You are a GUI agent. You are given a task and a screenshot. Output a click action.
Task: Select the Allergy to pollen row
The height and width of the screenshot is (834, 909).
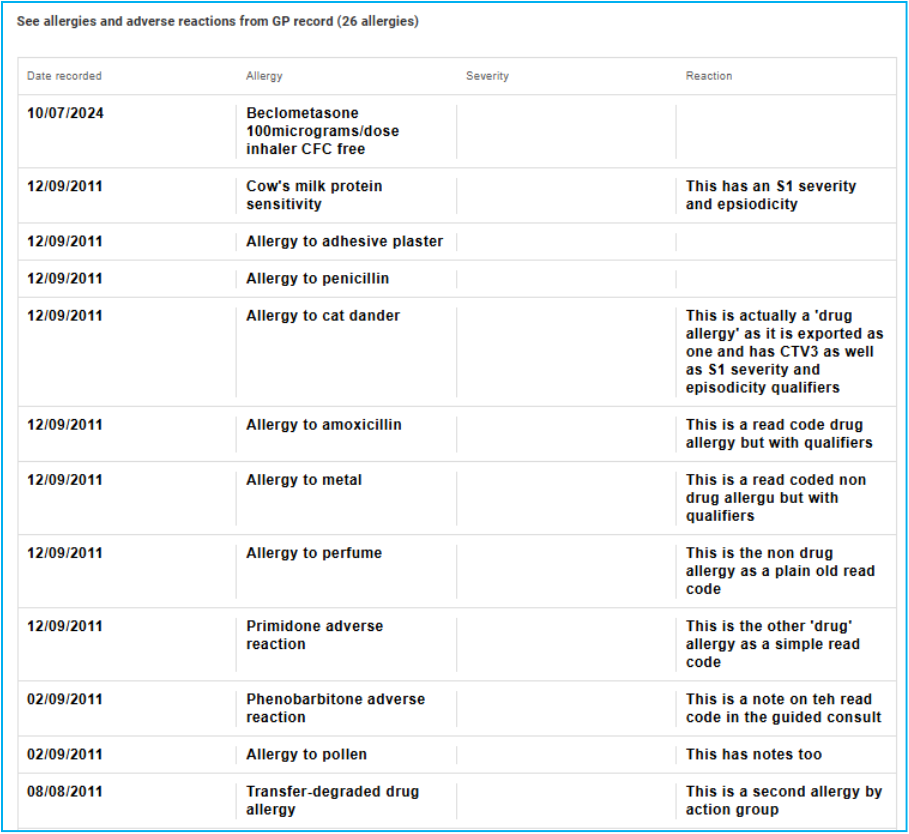click(x=306, y=754)
